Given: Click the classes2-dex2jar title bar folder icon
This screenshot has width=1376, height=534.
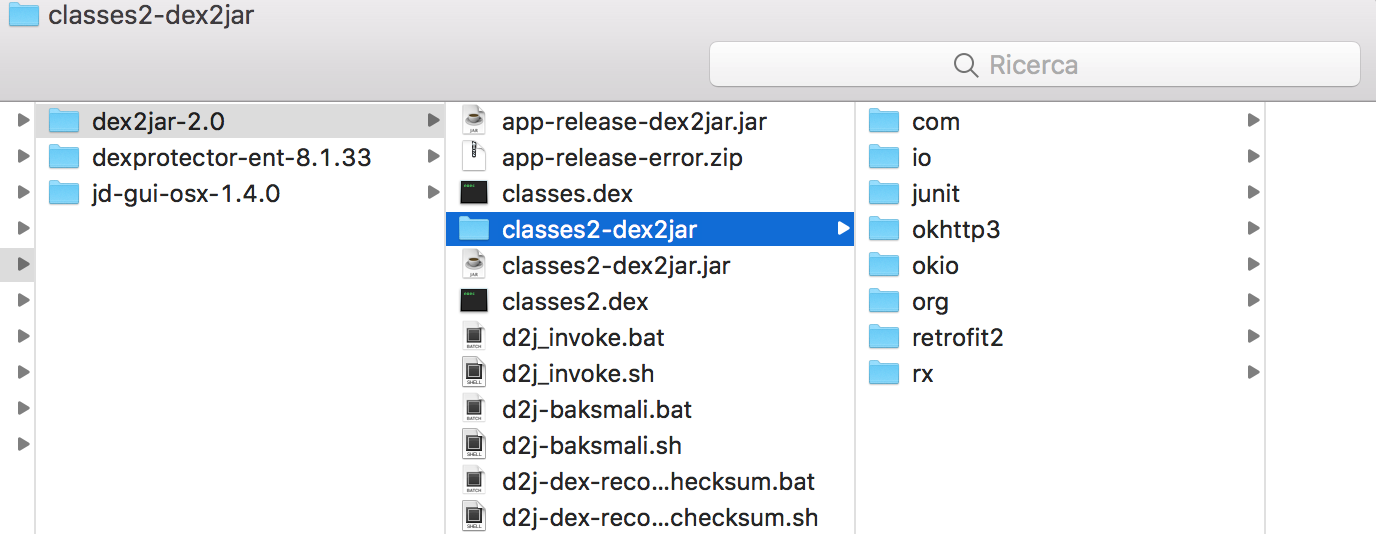Looking at the screenshot, I should click(22, 15).
